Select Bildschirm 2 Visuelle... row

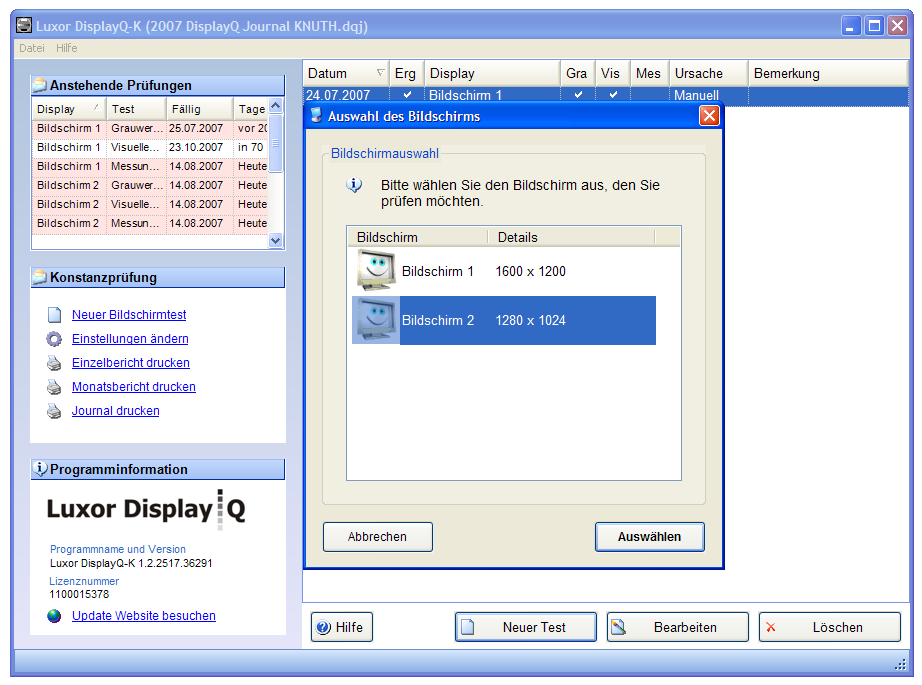(150, 204)
